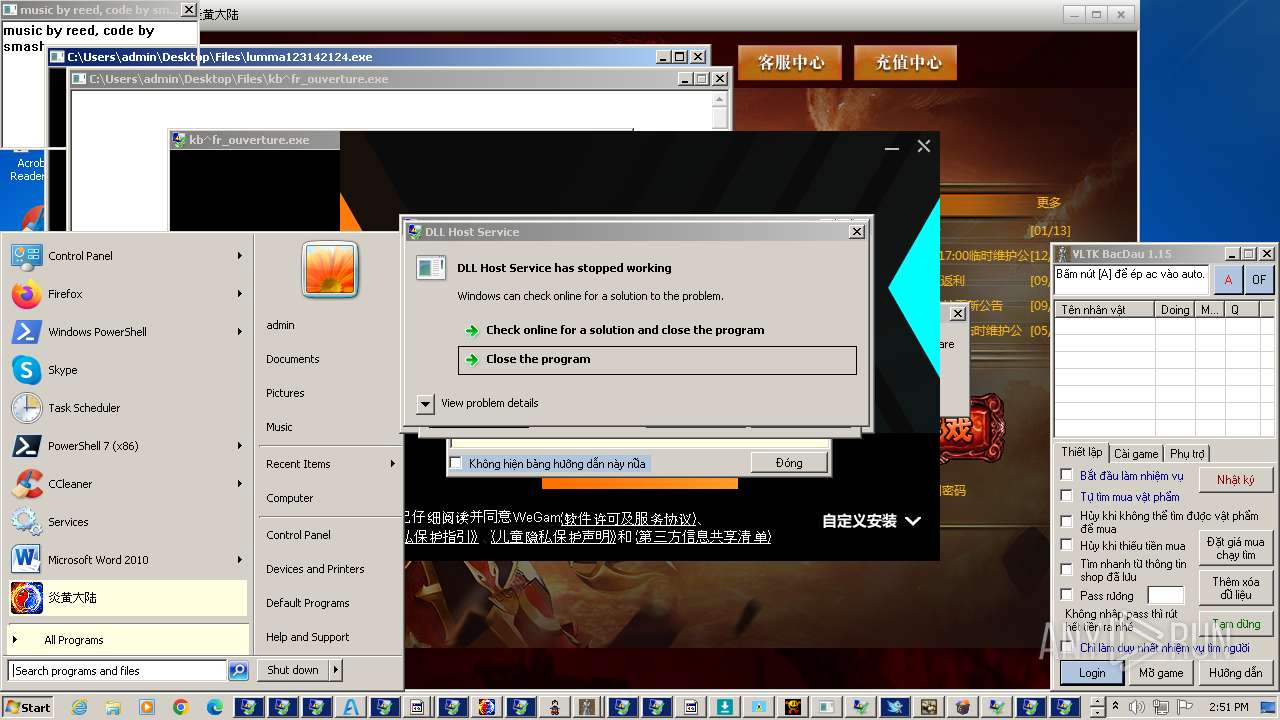The width and height of the screenshot is (1280, 720).
Task: Open Windows PowerShell from the Start menu
Action: (x=127, y=332)
